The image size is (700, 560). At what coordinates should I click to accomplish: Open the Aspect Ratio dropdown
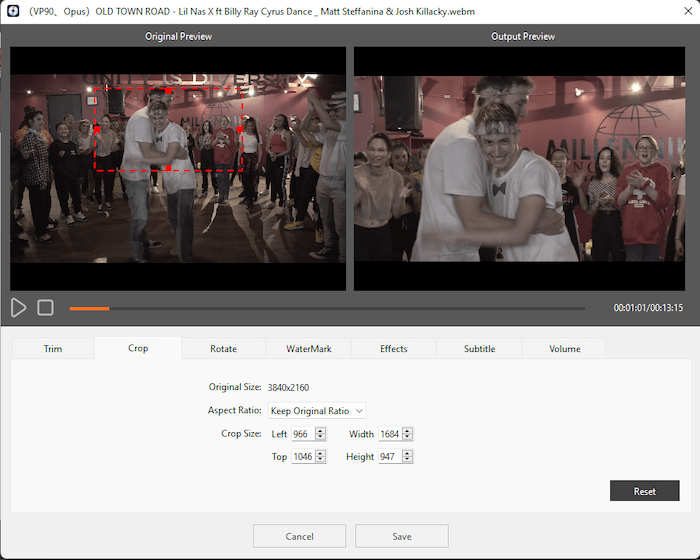(316, 411)
